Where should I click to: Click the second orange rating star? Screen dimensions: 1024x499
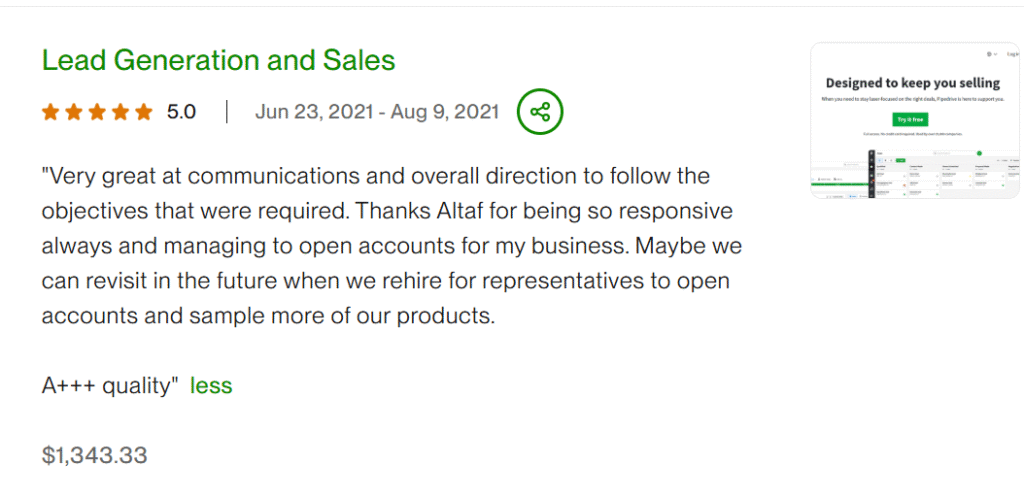[x=74, y=112]
